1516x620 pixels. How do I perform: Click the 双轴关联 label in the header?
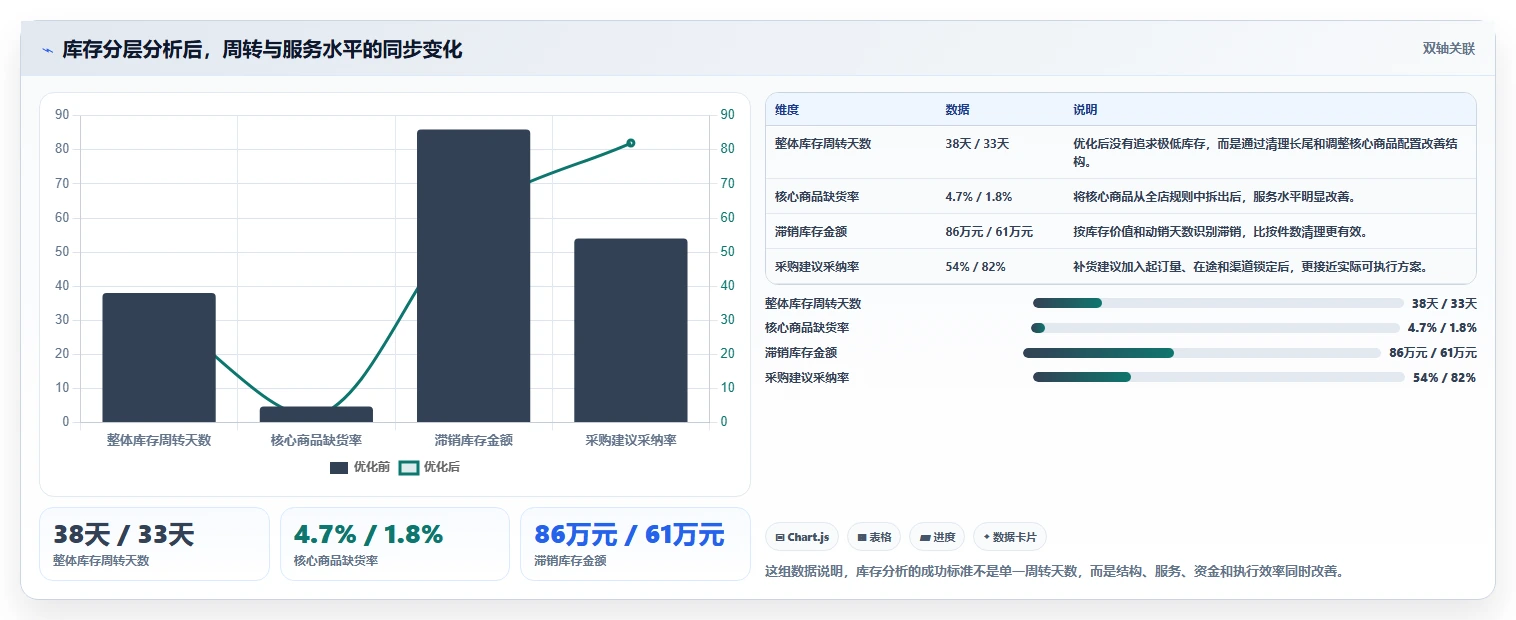click(1449, 49)
